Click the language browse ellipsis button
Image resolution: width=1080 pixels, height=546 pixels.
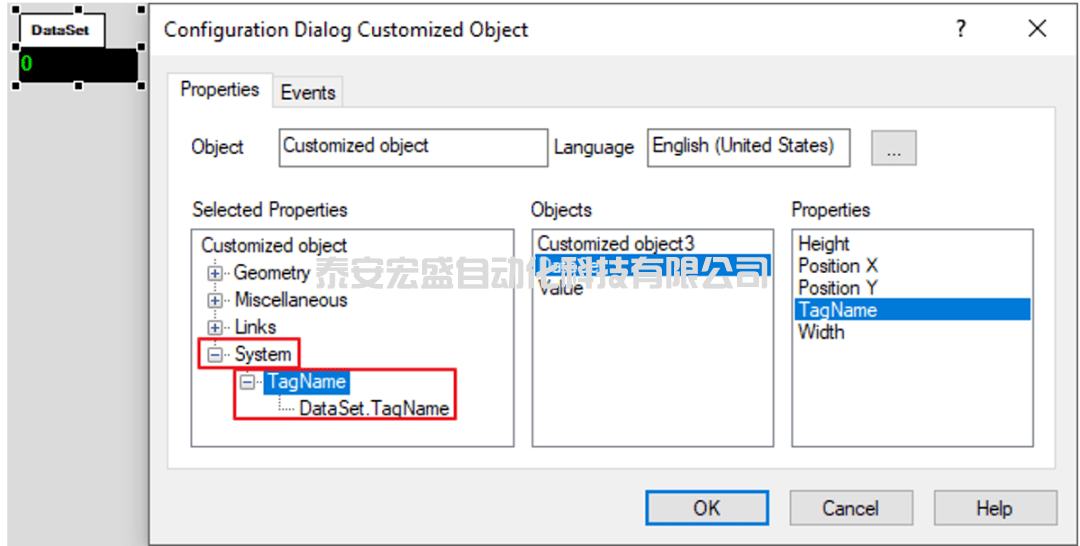893,148
